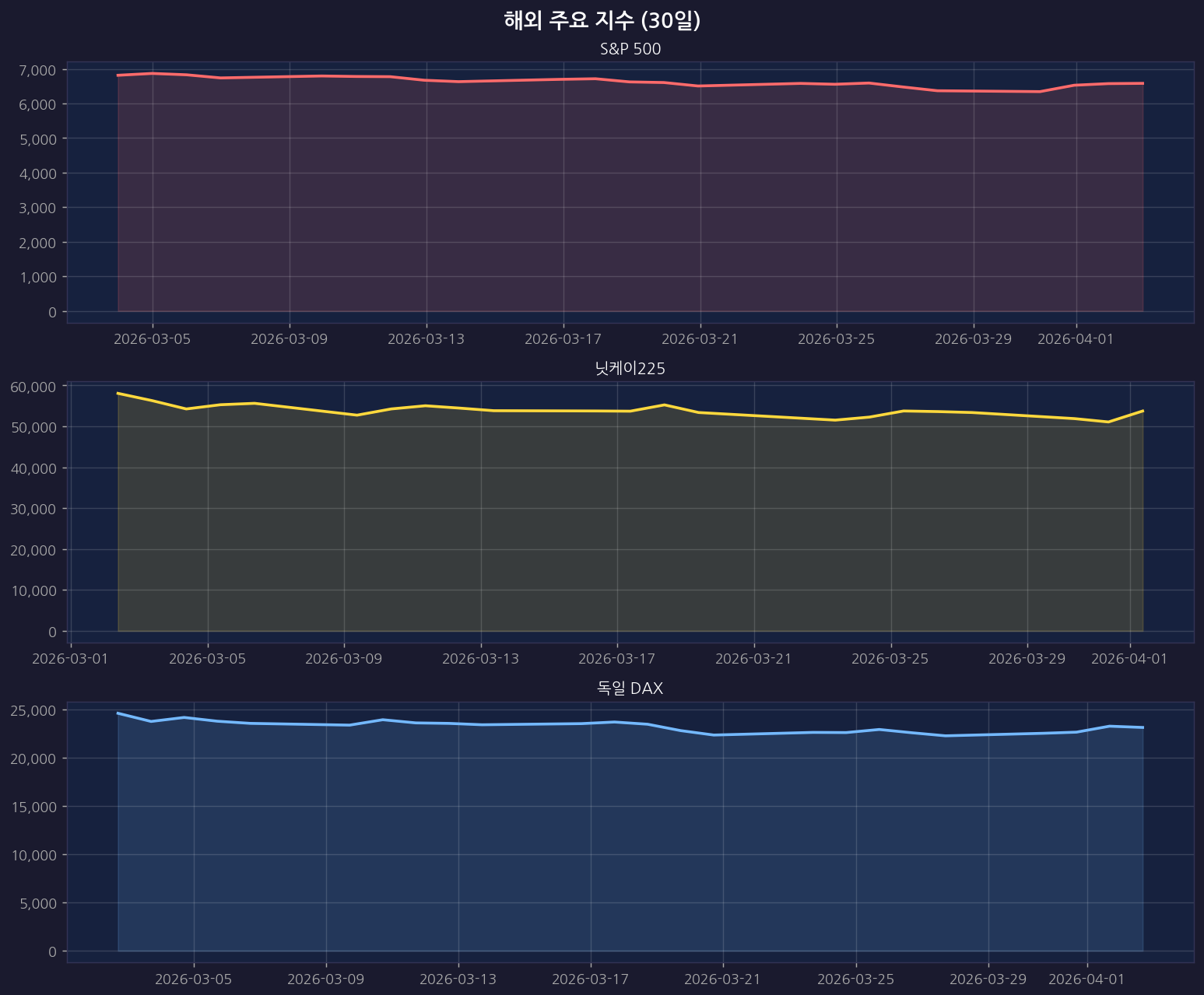Click the 2026-03-29 date label on Nikkei chart
Image resolution: width=1204 pixels, height=995 pixels.
(1027, 659)
